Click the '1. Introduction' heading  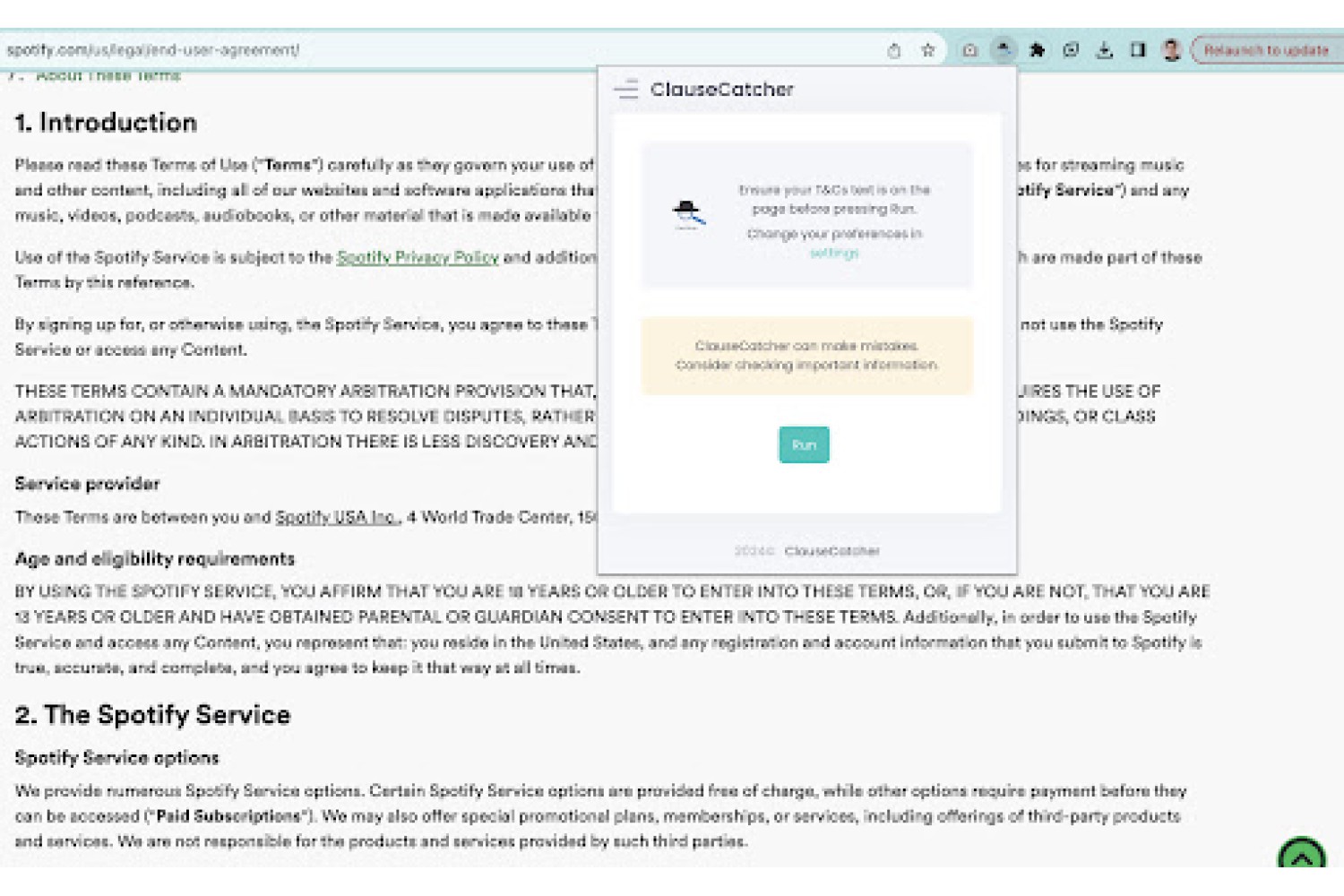pos(106,123)
